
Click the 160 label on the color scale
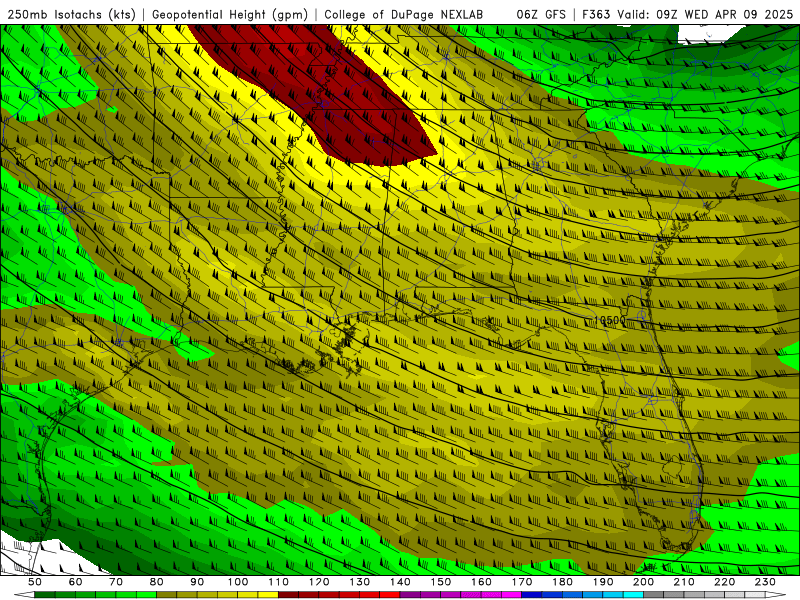481,582
